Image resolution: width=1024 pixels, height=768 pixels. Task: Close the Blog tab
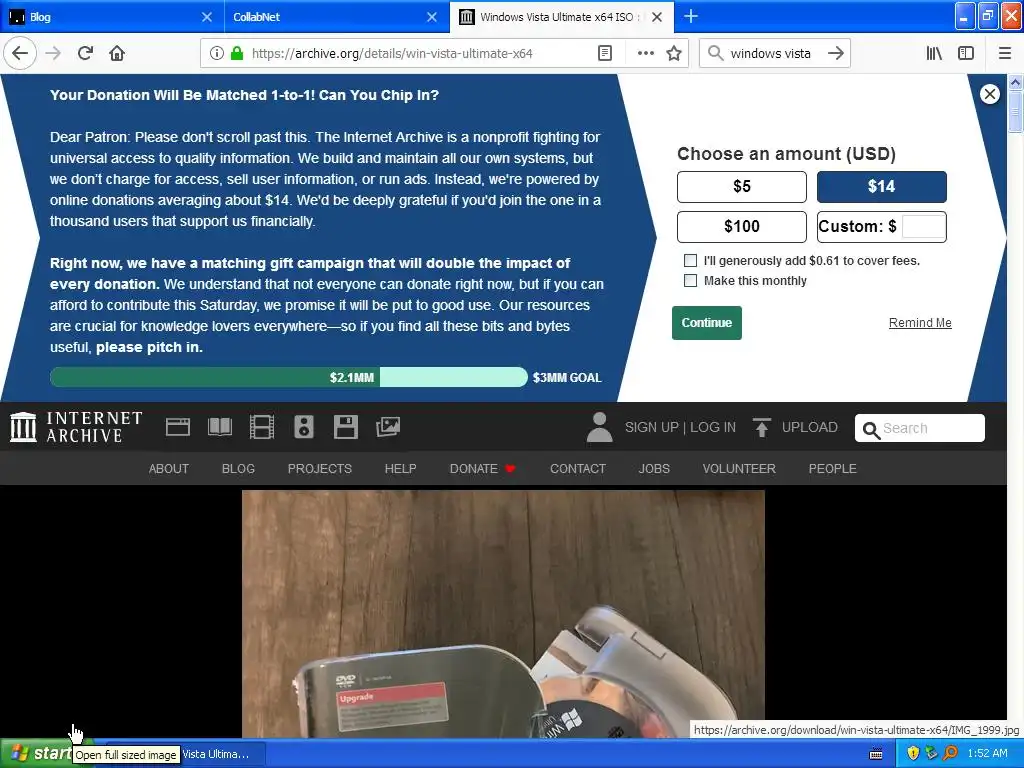(206, 17)
